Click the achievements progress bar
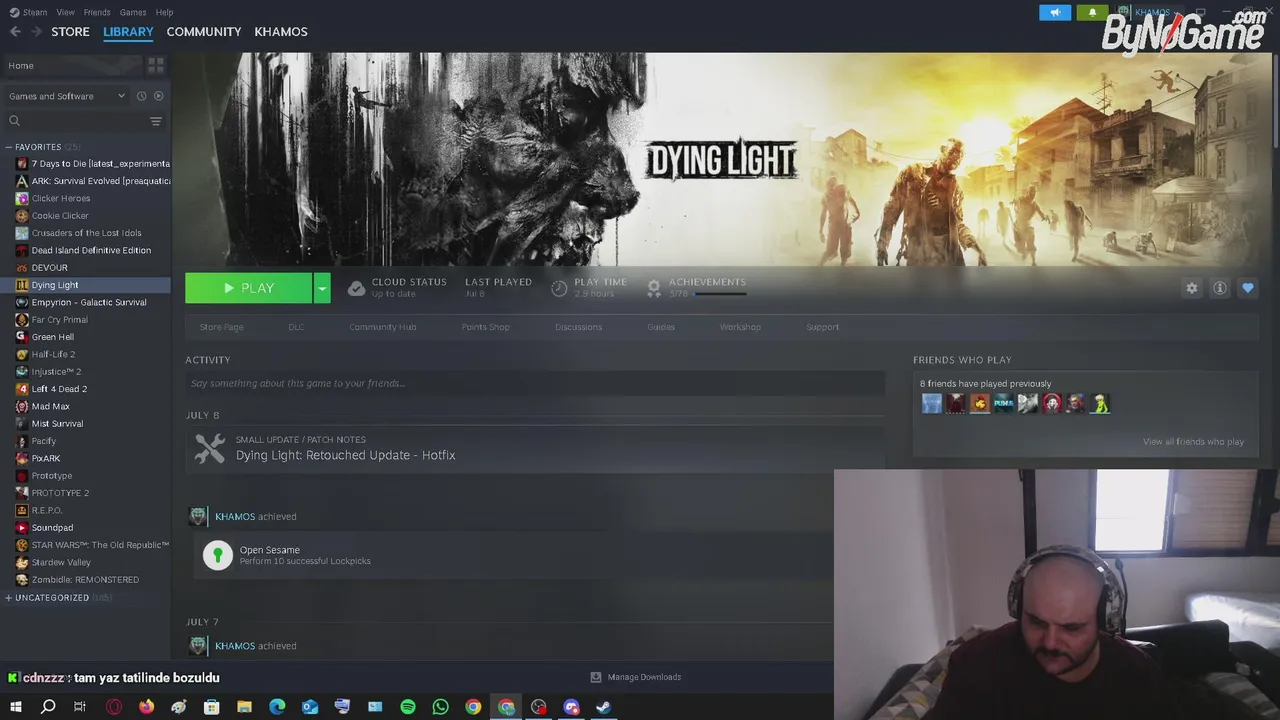1280x720 pixels. coord(720,294)
